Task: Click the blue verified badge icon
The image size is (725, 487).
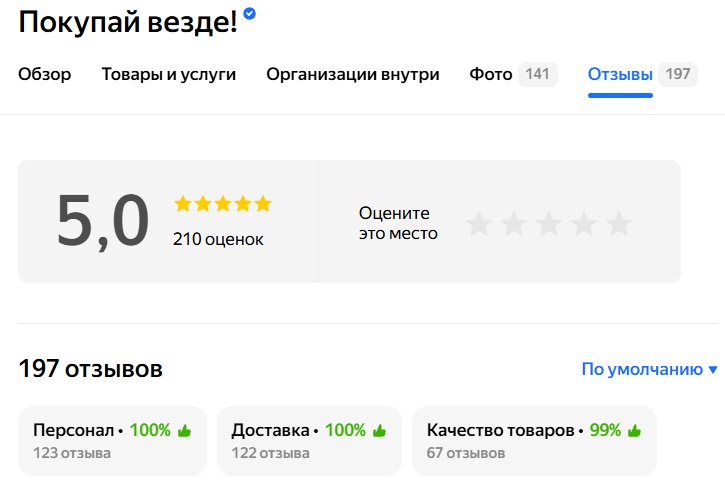Action: [x=250, y=14]
